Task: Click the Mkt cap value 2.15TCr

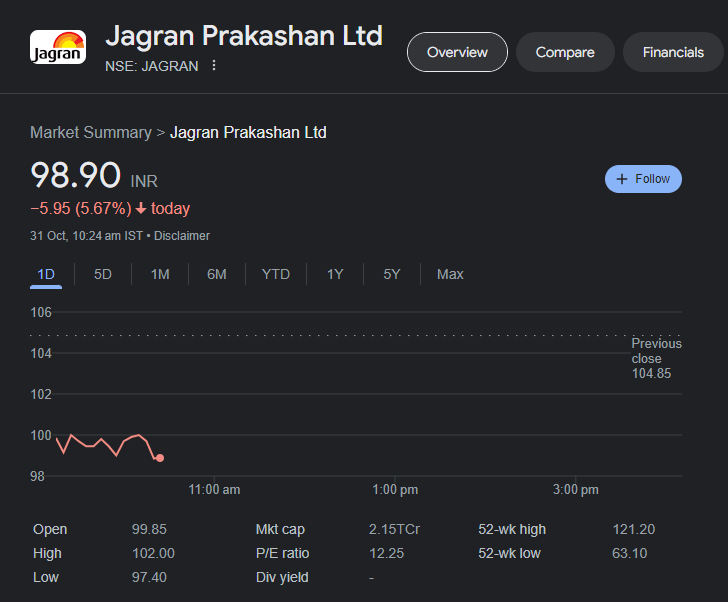Action: (x=394, y=529)
